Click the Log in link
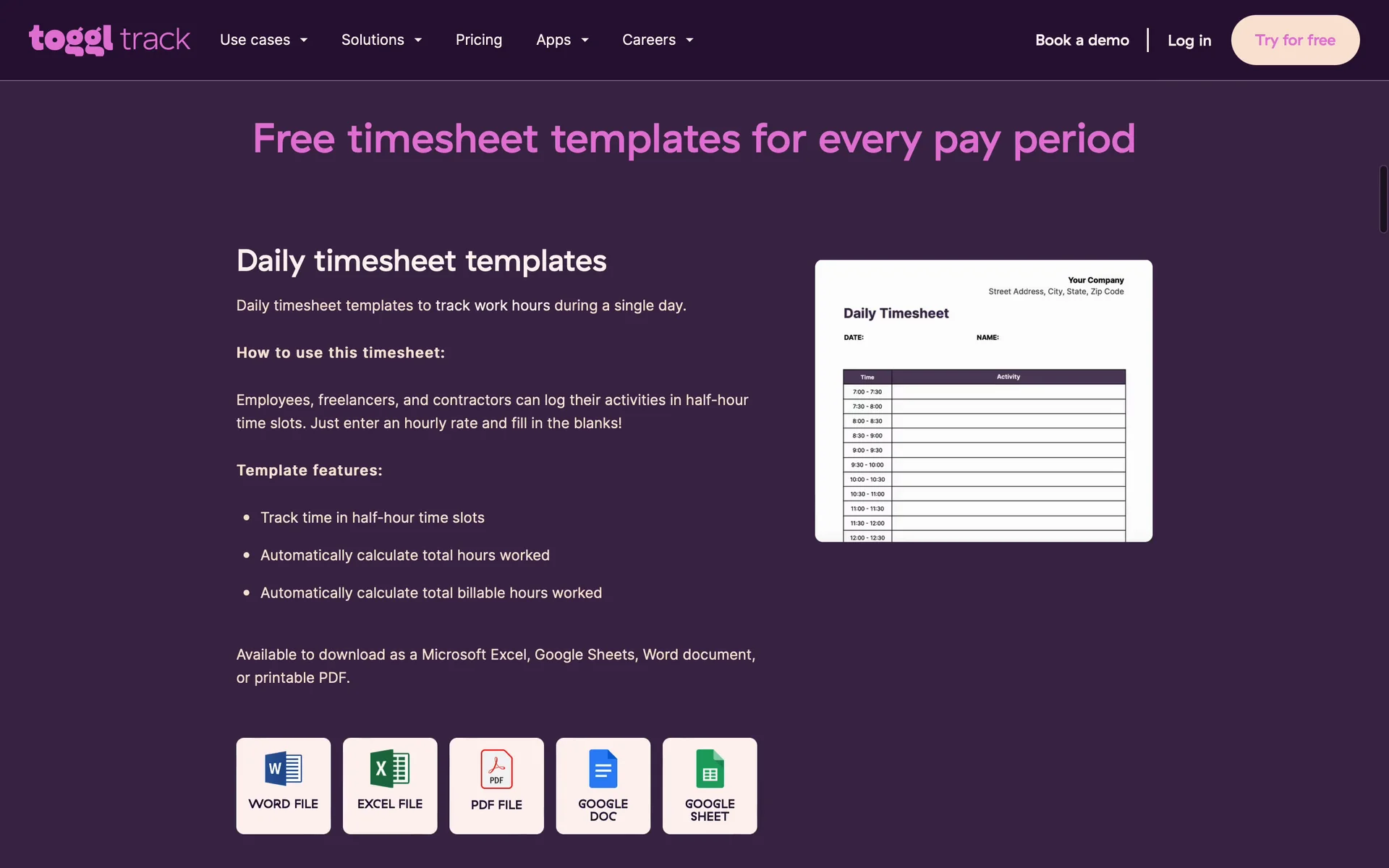Viewport: 1389px width, 868px height. point(1189,41)
